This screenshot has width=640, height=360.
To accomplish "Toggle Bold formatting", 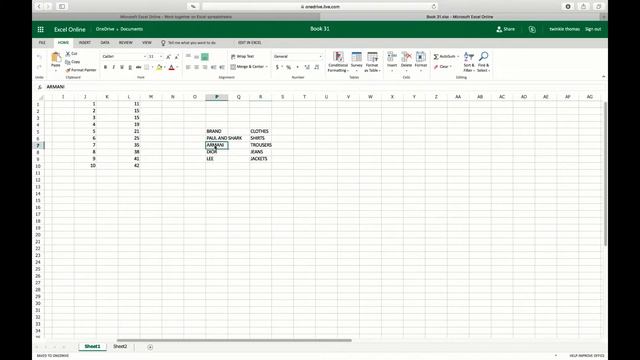I will click(105, 67).
